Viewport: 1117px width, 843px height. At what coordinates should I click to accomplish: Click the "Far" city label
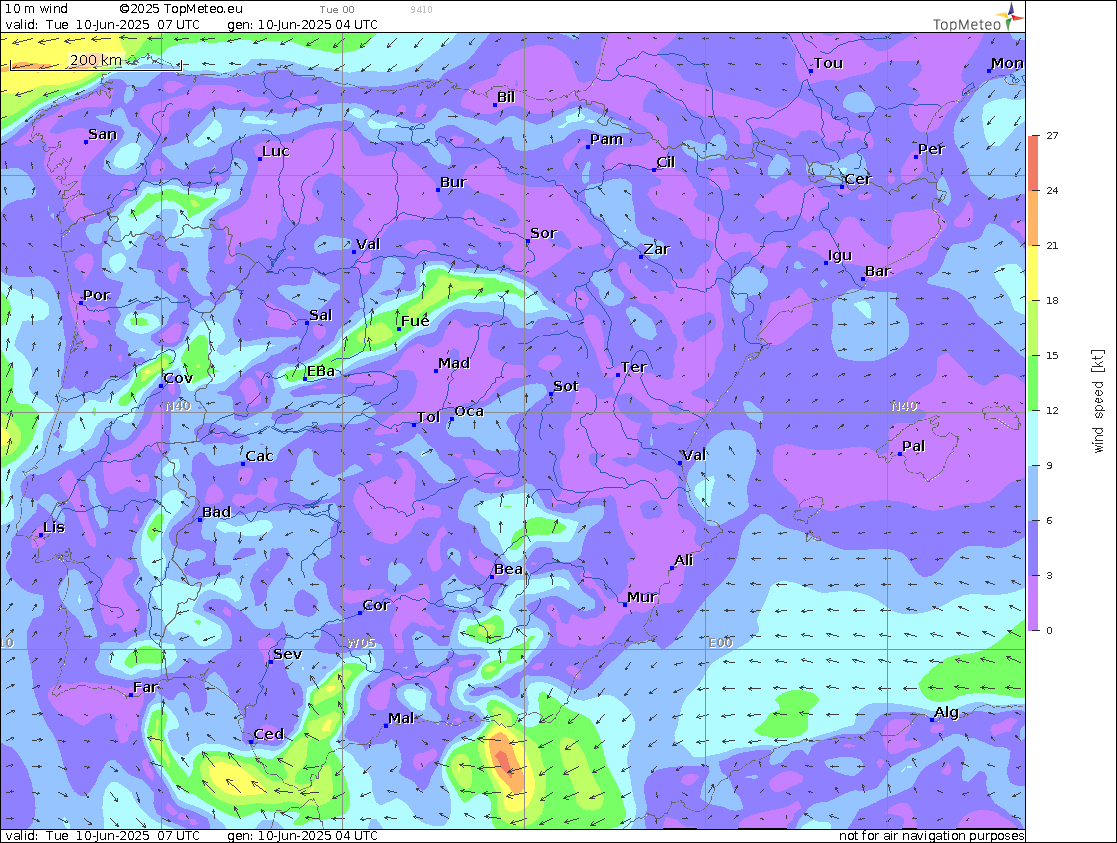click(145, 687)
